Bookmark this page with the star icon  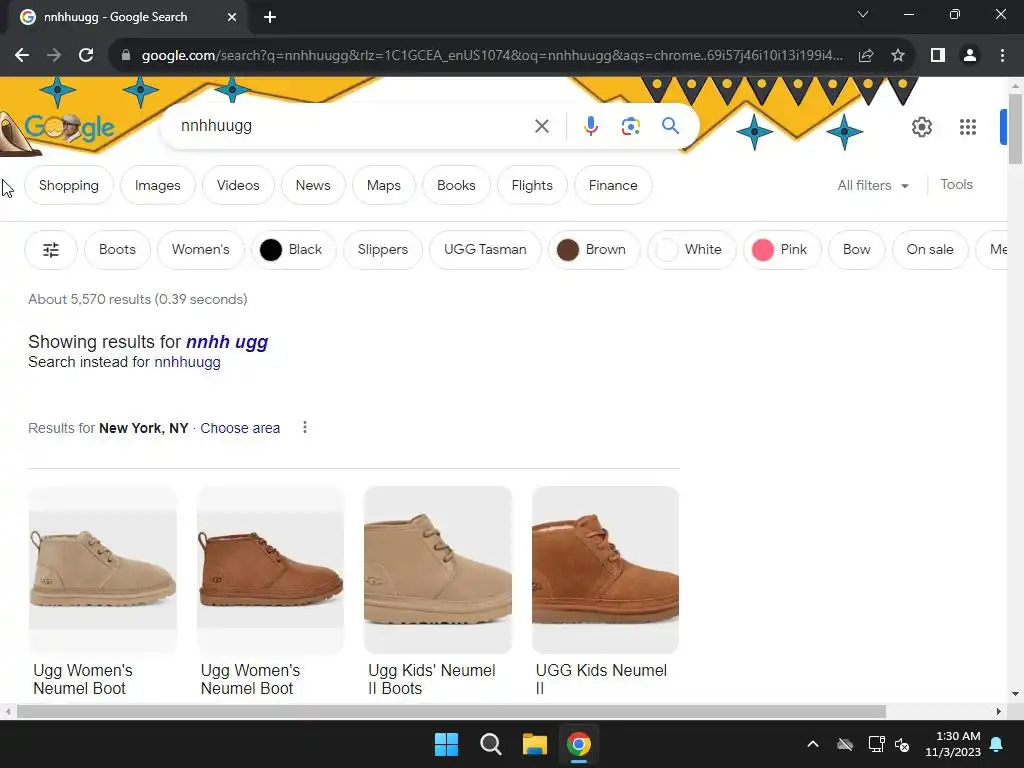tap(898, 56)
